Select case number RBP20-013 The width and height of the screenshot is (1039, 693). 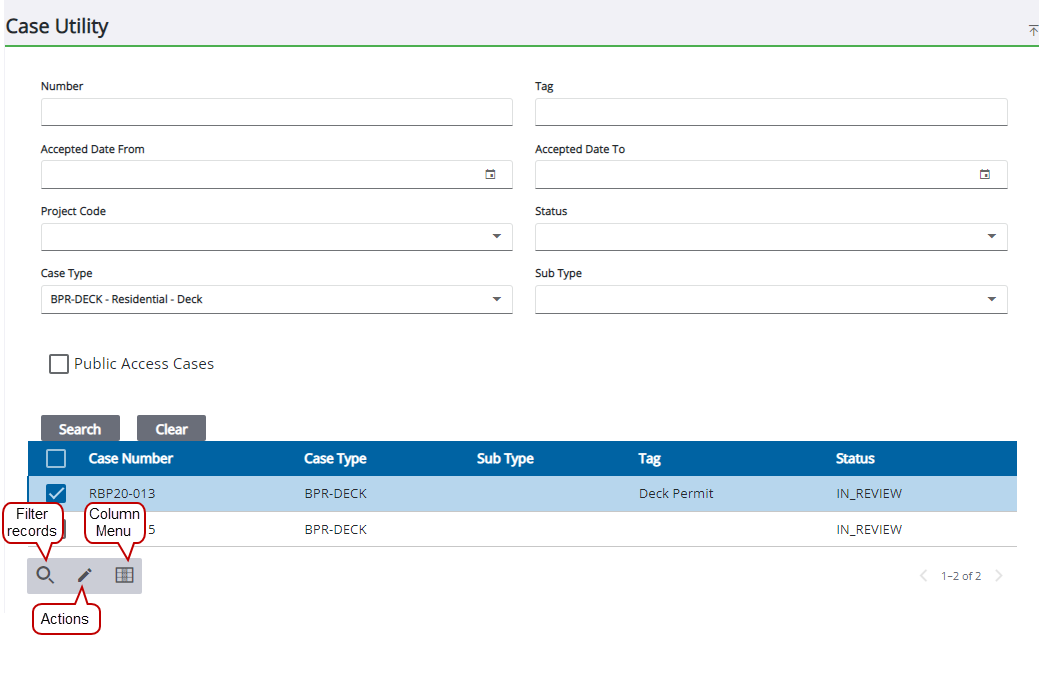coord(122,494)
